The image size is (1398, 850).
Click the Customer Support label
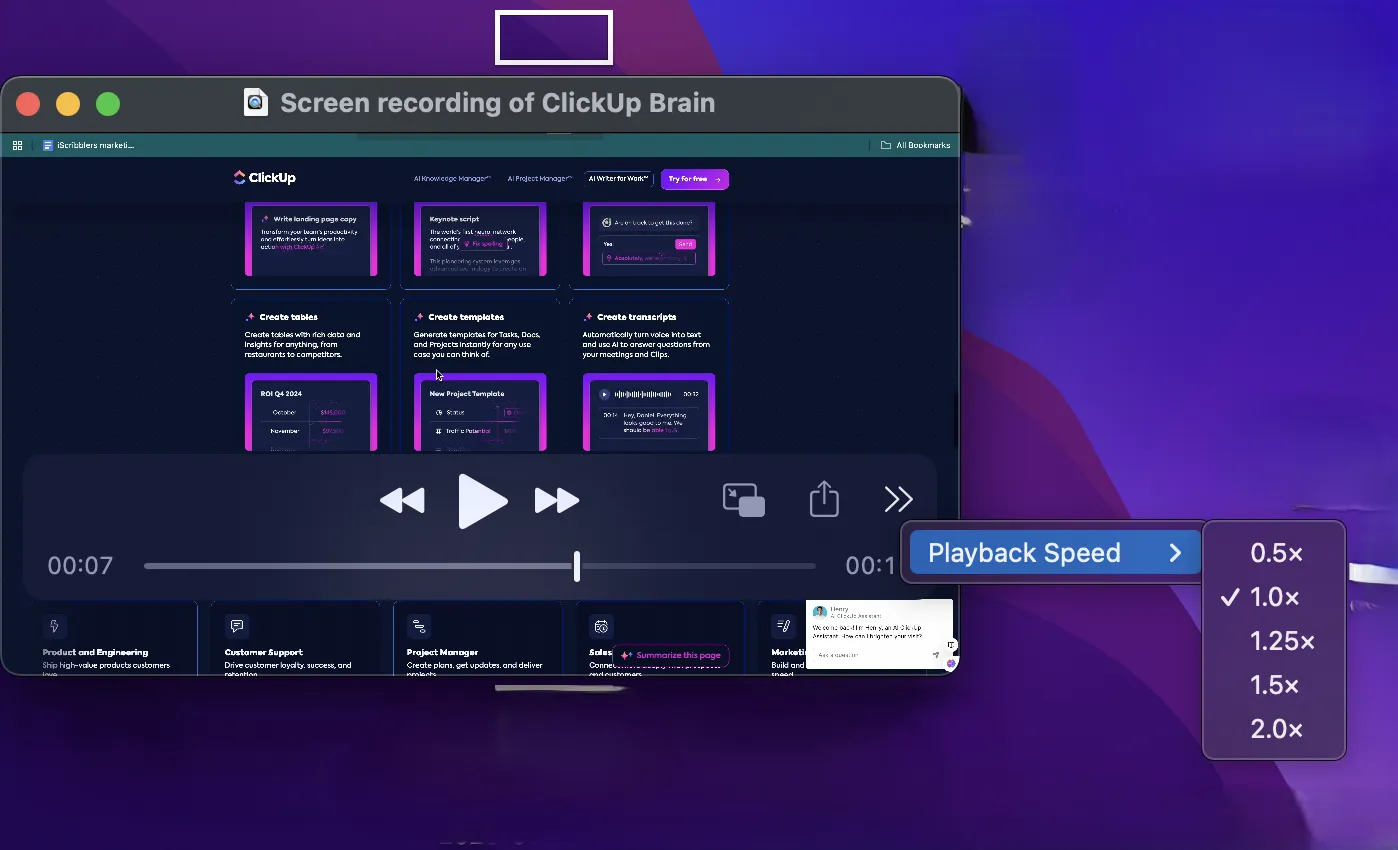(264, 652)
